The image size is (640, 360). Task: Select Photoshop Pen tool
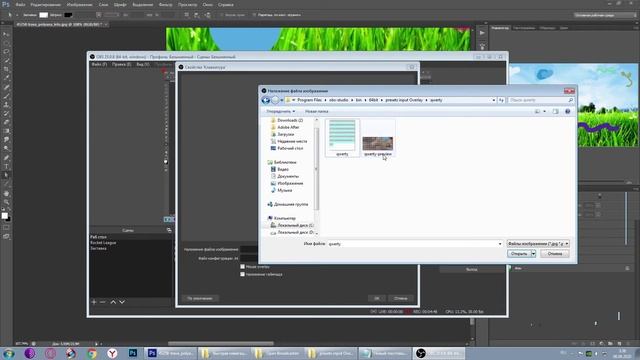pyautogui.click(x=6, y=158)
